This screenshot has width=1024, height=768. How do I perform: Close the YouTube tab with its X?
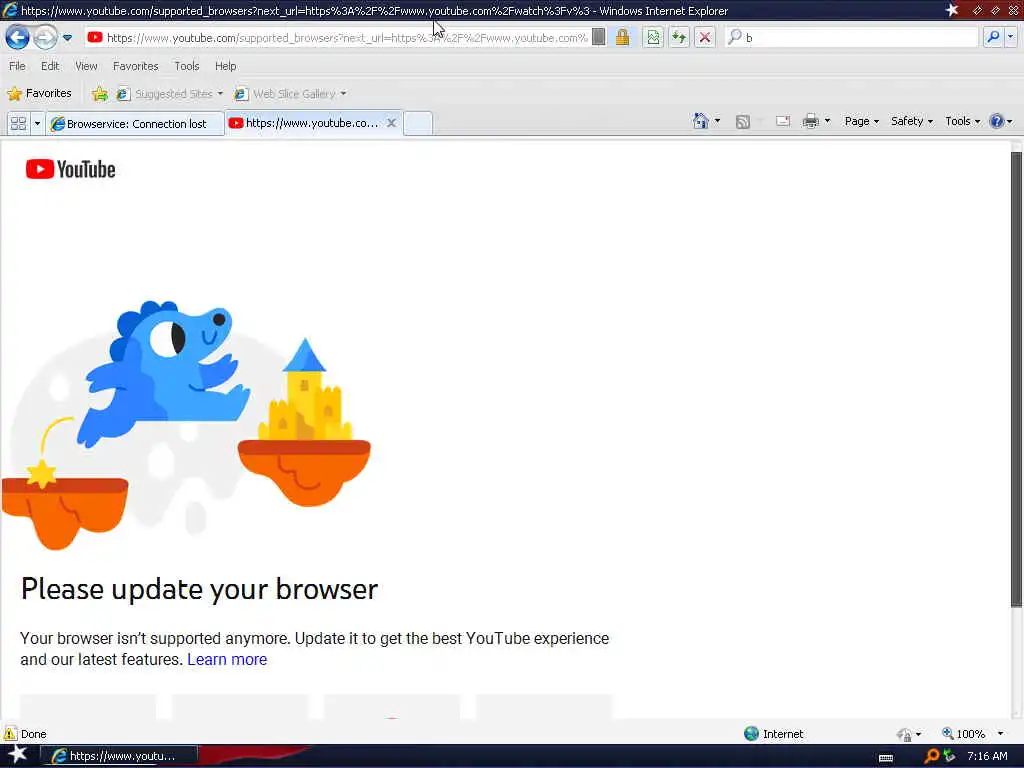coord(391,123)
